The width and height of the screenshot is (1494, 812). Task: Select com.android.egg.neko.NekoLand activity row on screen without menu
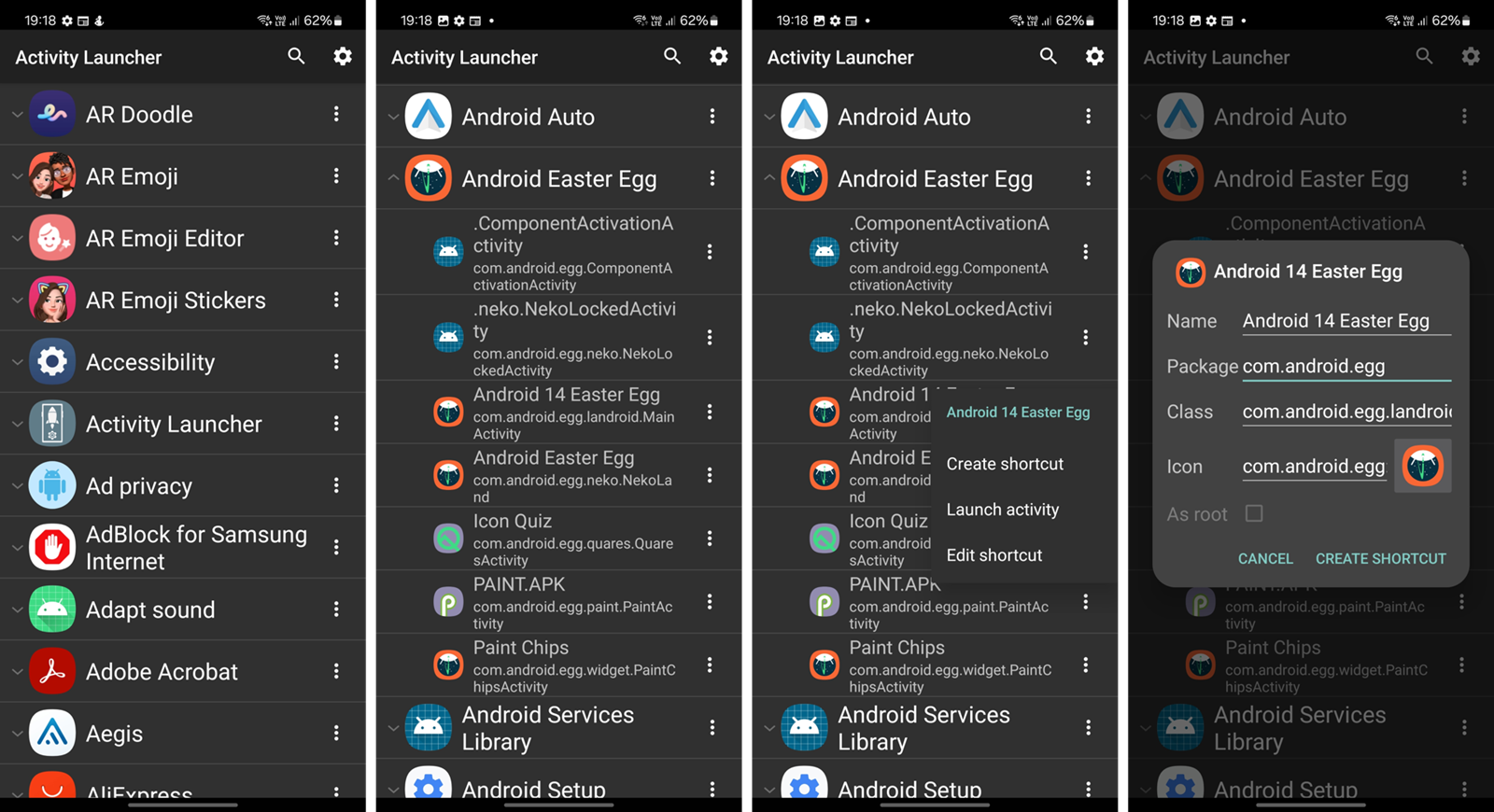559,476
